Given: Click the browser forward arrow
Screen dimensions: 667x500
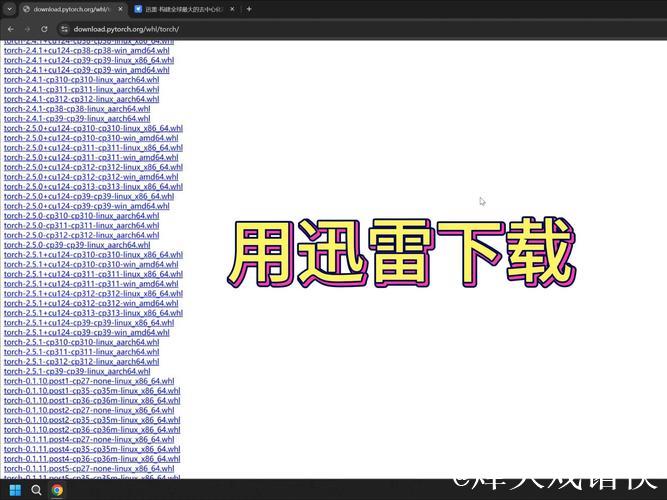Looking at the screenshot, I should click(27, 29).
